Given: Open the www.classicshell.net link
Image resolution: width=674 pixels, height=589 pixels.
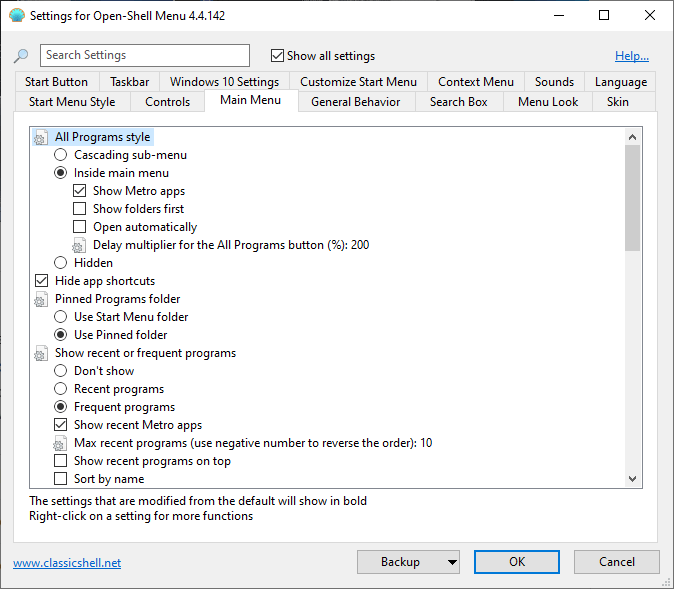Looking at the screenshot, I should coord(67,563).
